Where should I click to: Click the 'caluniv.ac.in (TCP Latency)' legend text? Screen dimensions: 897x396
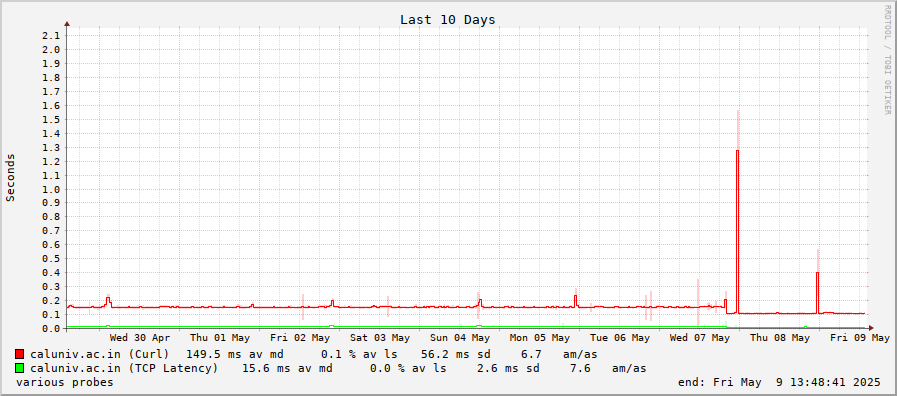coord(124,369)
